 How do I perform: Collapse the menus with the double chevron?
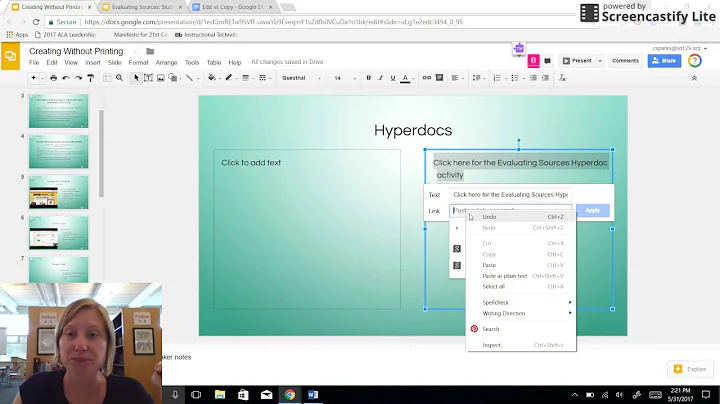coord(694,79)
